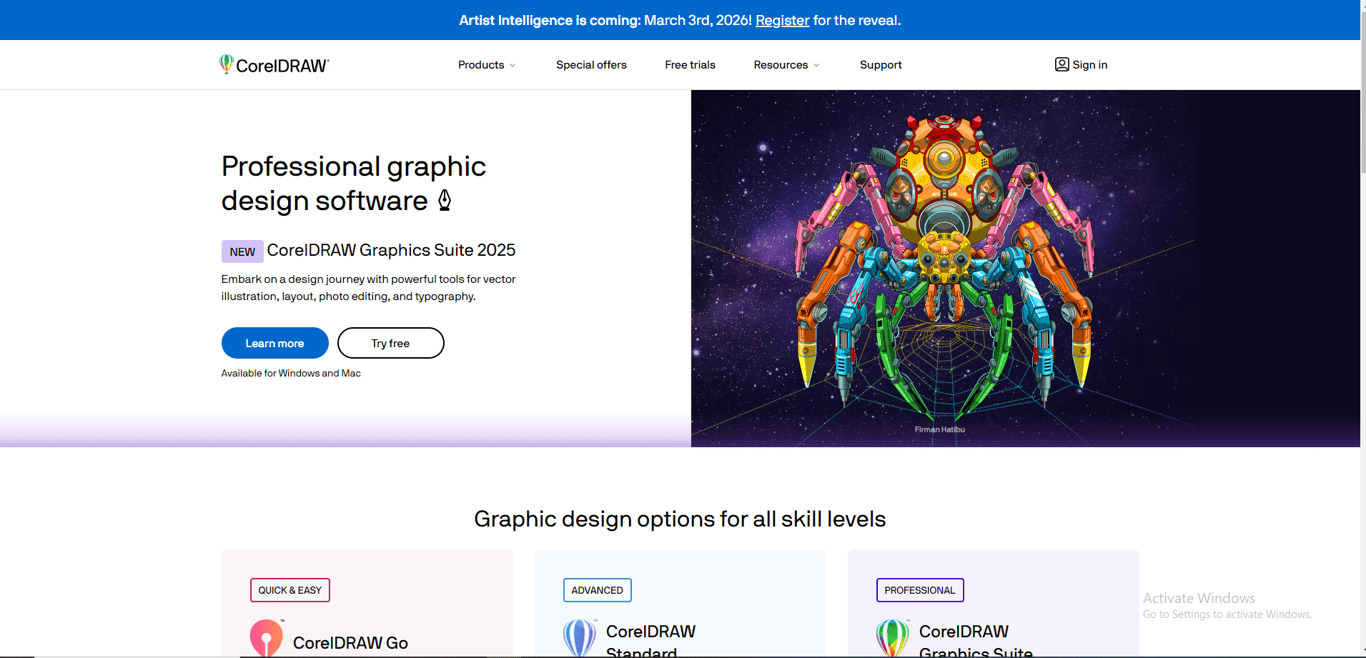1366x658 pixels.
Task: Click 'Graphic design options for all skill levels'
Action: pyautogui.click(x=680, y=519)
